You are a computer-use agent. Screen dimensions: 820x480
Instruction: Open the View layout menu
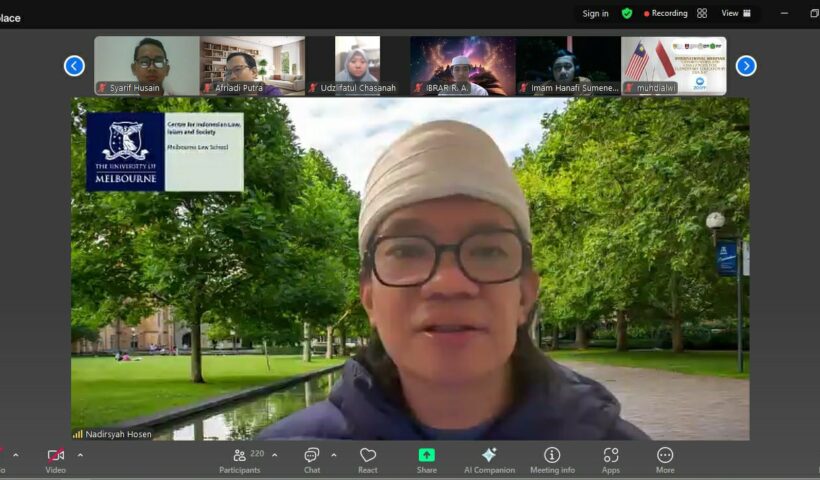point(736,13)
